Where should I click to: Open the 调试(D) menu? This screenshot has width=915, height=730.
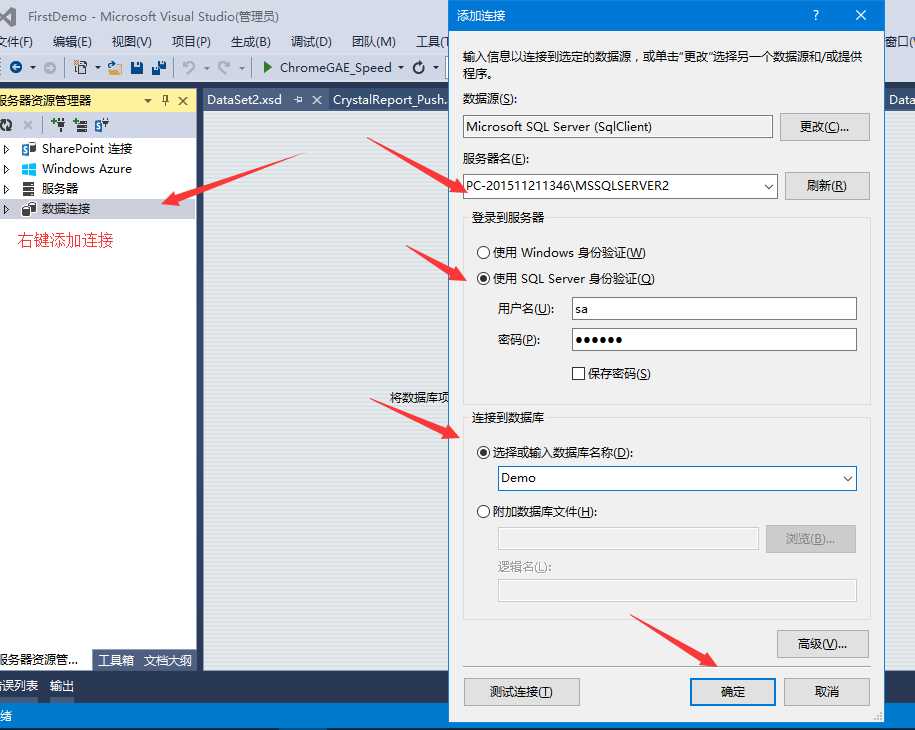(x=311, y=41)
